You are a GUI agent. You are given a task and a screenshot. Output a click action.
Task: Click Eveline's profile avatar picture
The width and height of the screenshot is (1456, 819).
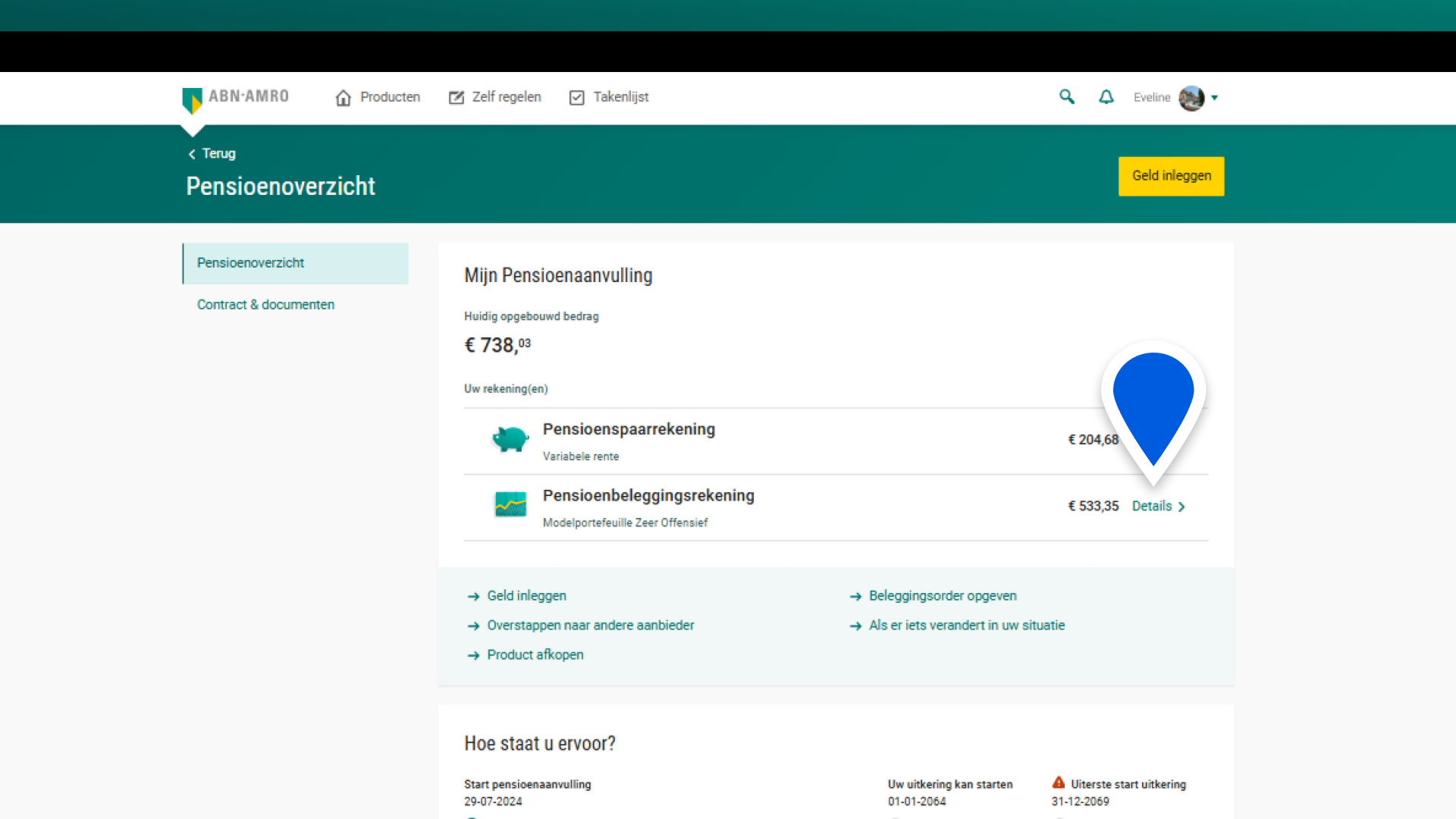click(x=1191, y=98)
